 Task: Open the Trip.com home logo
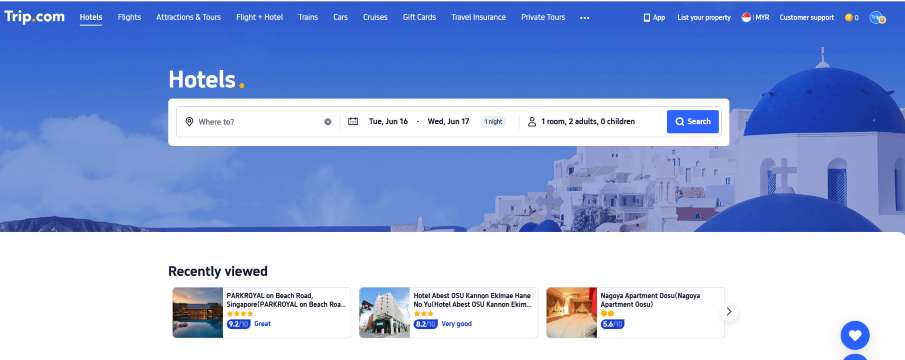34,17
